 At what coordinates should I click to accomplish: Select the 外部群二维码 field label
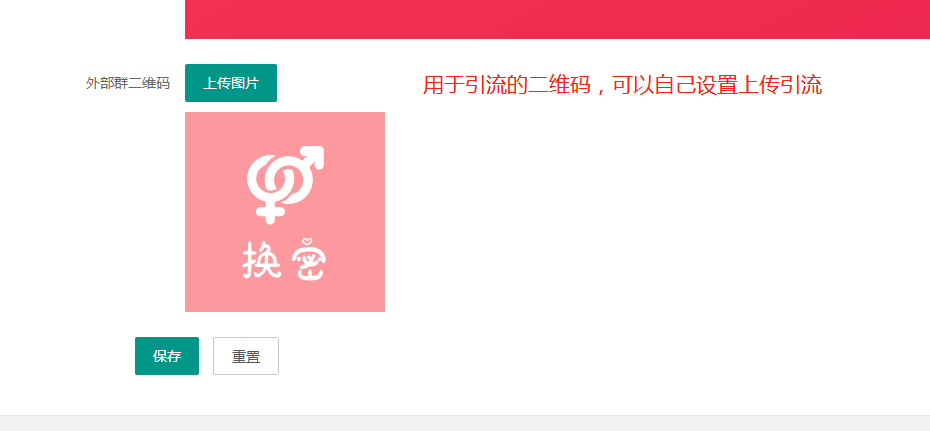[x=128, y=84]
